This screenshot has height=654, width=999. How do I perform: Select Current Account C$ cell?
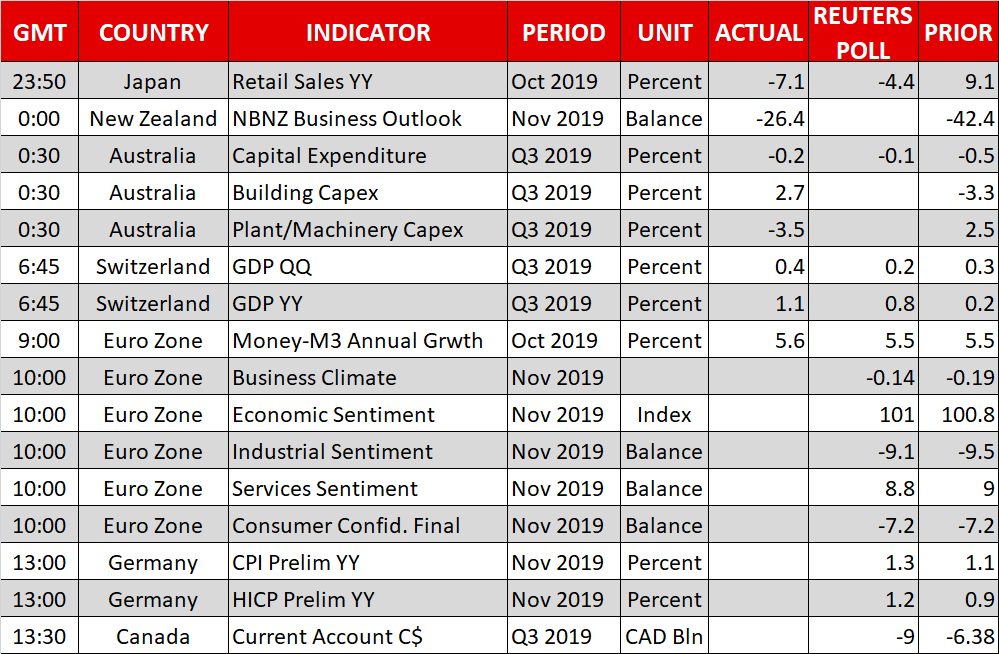tap(327, 636)
